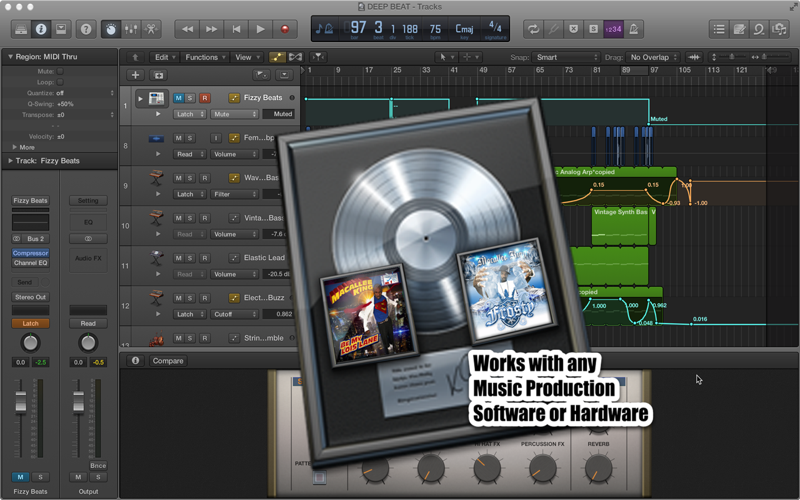Click the Compressor plug-in slot
The height and width of the screenshot is (500, 800).
[31, 253]
